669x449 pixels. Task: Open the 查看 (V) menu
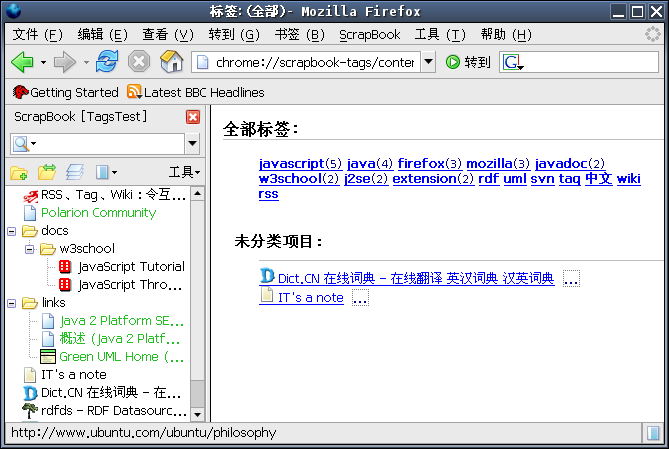click(x=168, y=35)
